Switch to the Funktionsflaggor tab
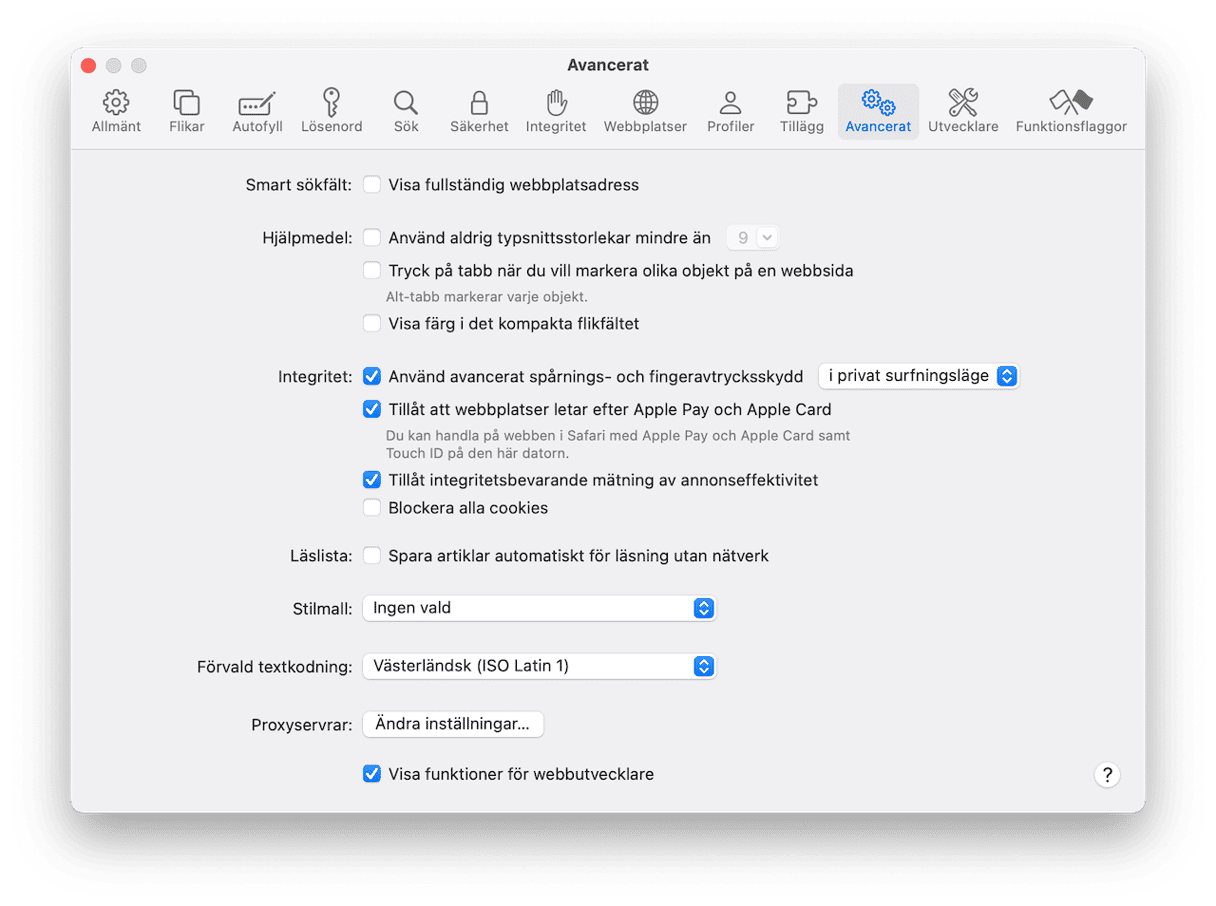 click(x=1070, y=111)
